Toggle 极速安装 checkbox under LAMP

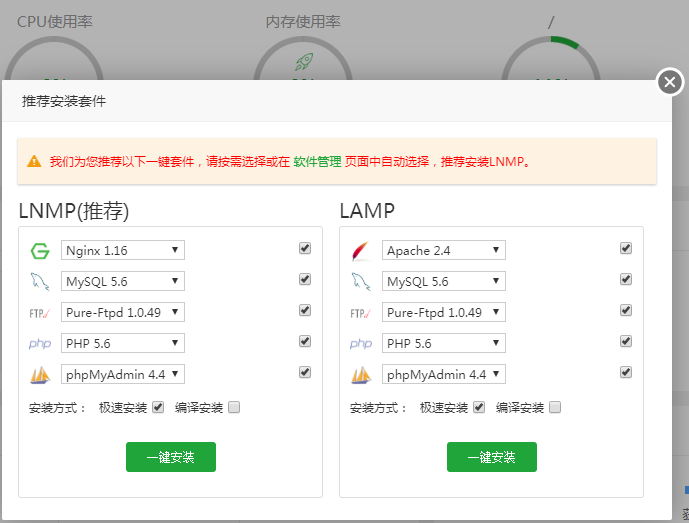tap(479, 407)
